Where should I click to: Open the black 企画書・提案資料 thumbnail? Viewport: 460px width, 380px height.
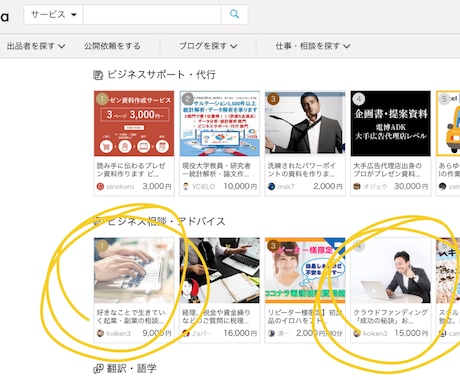(x=391, y=123)
